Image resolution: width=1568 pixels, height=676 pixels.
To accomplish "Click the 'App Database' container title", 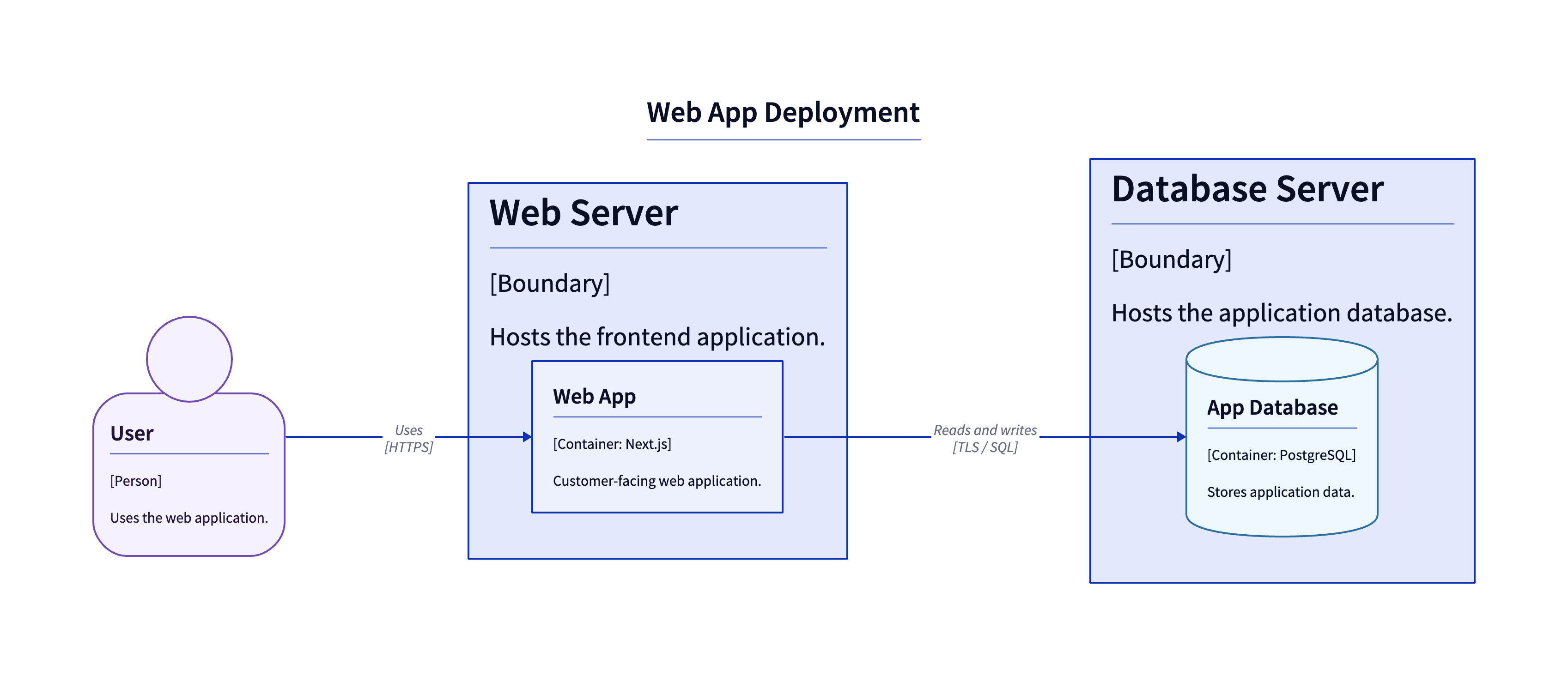I will [x=1272, y=408].
